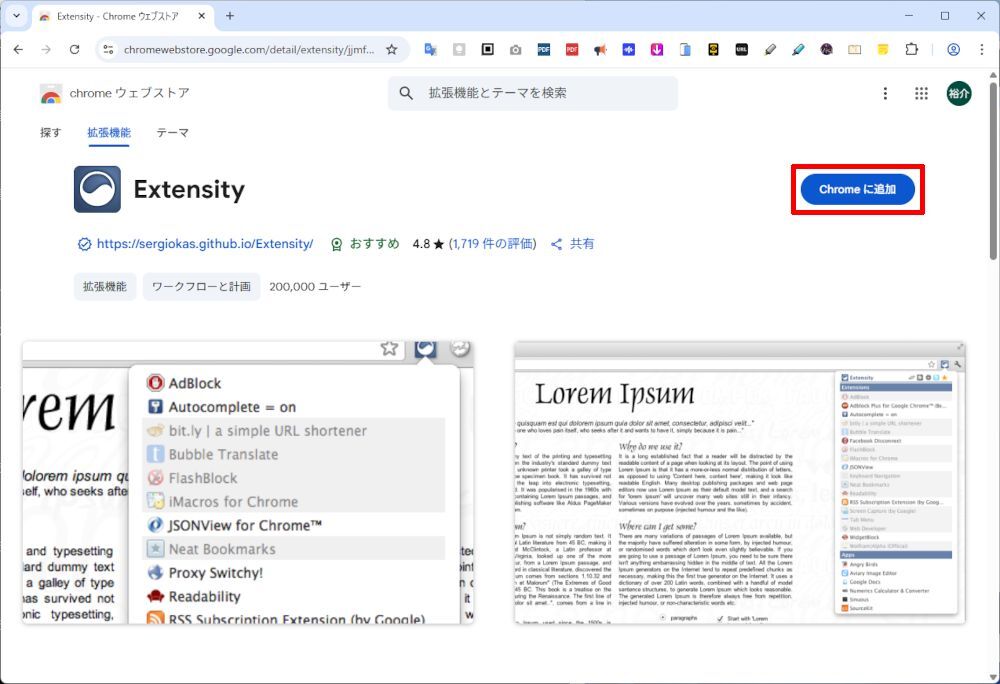
Task: Click the gray highlighter pen extension icon
Action: point(770,50)
